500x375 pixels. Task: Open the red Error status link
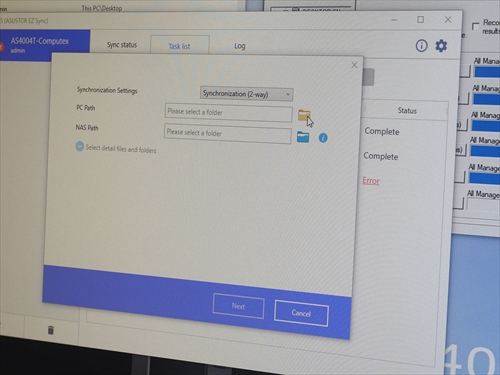tap(371, 181)
